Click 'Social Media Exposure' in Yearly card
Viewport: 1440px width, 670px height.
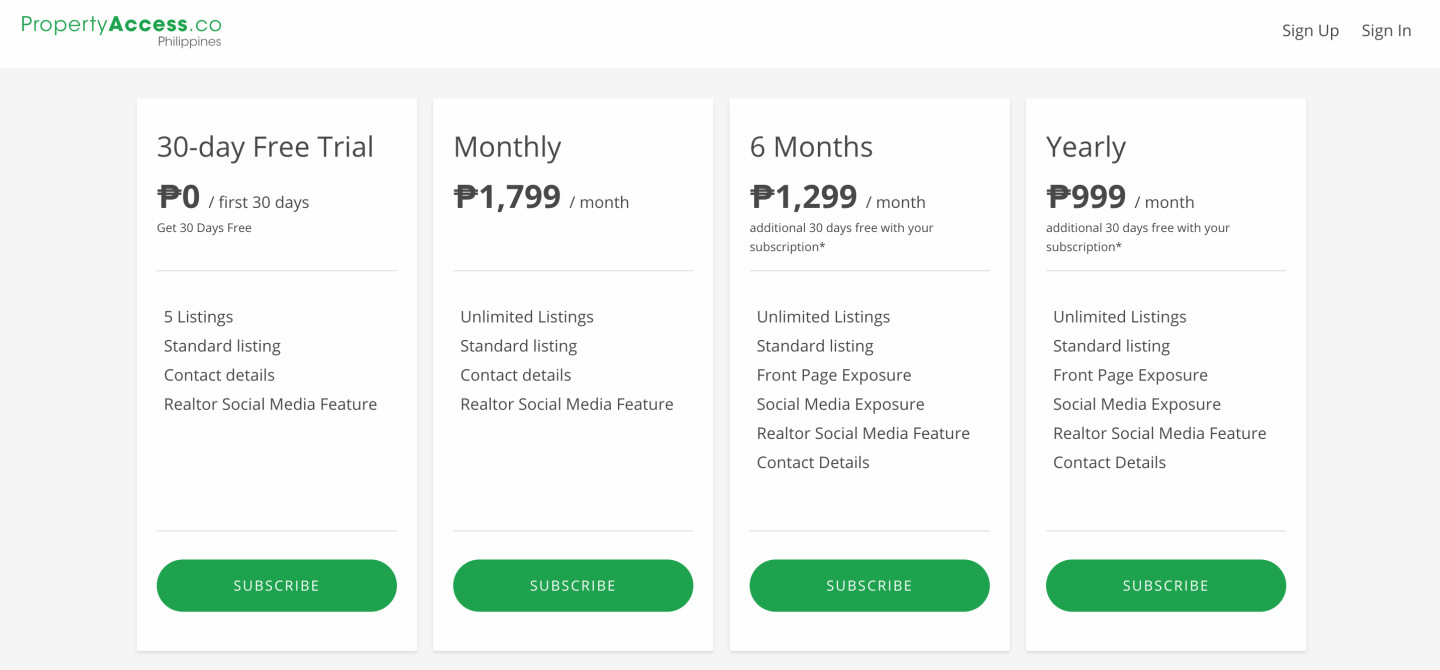click(x=1137, y=404)
